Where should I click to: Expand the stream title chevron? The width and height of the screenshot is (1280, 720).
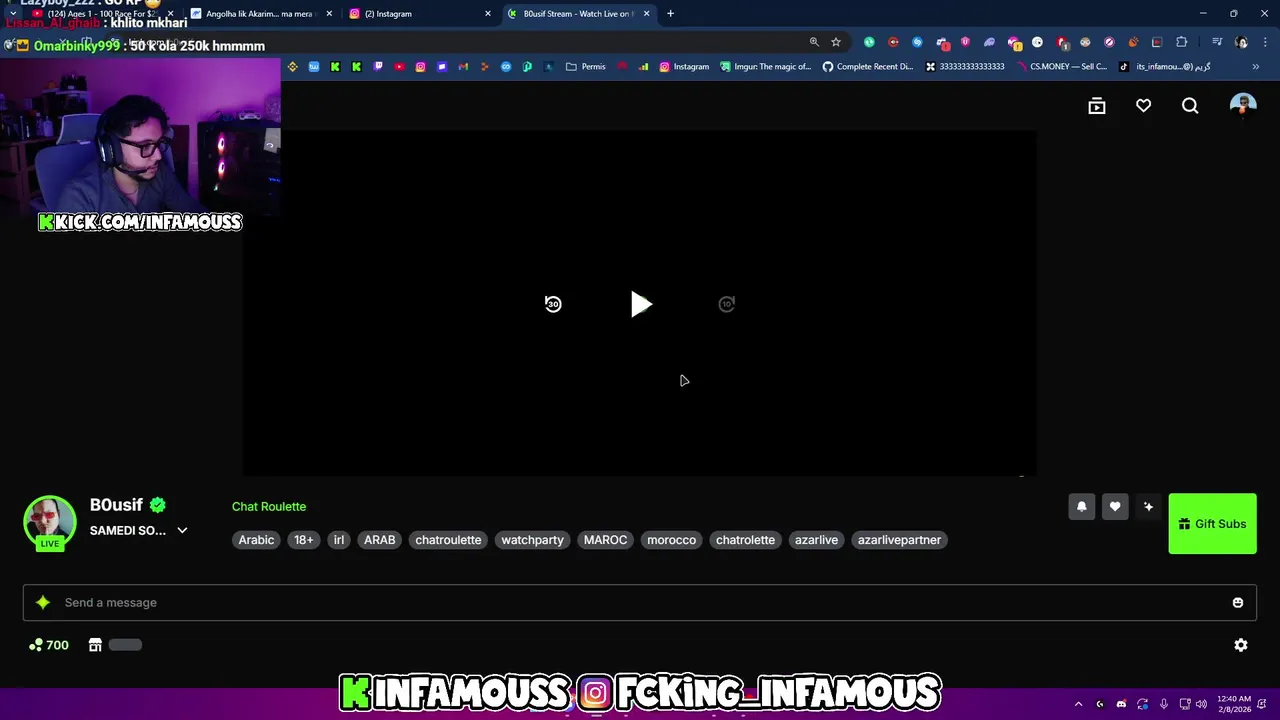182,530
